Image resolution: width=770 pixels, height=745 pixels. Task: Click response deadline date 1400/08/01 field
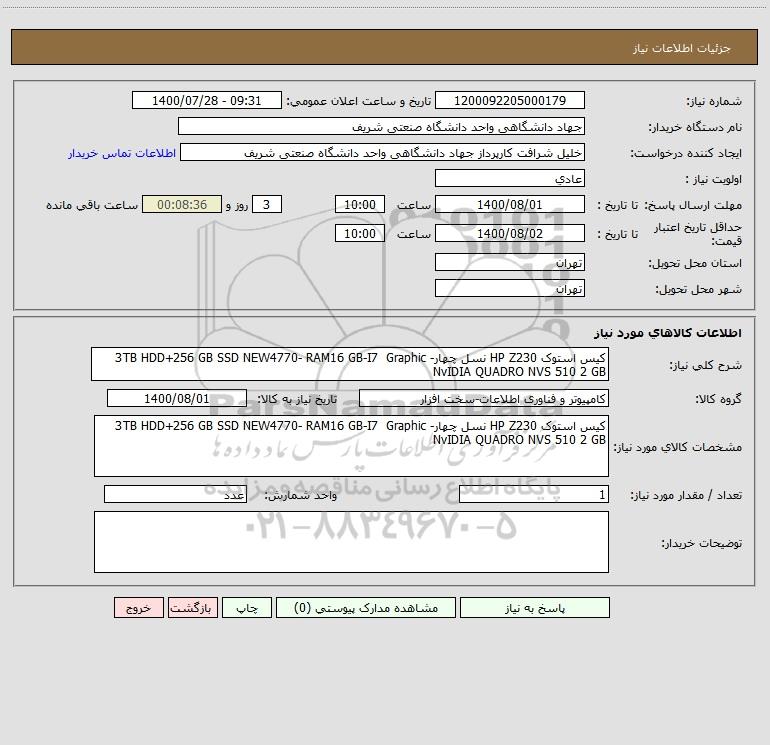tap(510, 204)
